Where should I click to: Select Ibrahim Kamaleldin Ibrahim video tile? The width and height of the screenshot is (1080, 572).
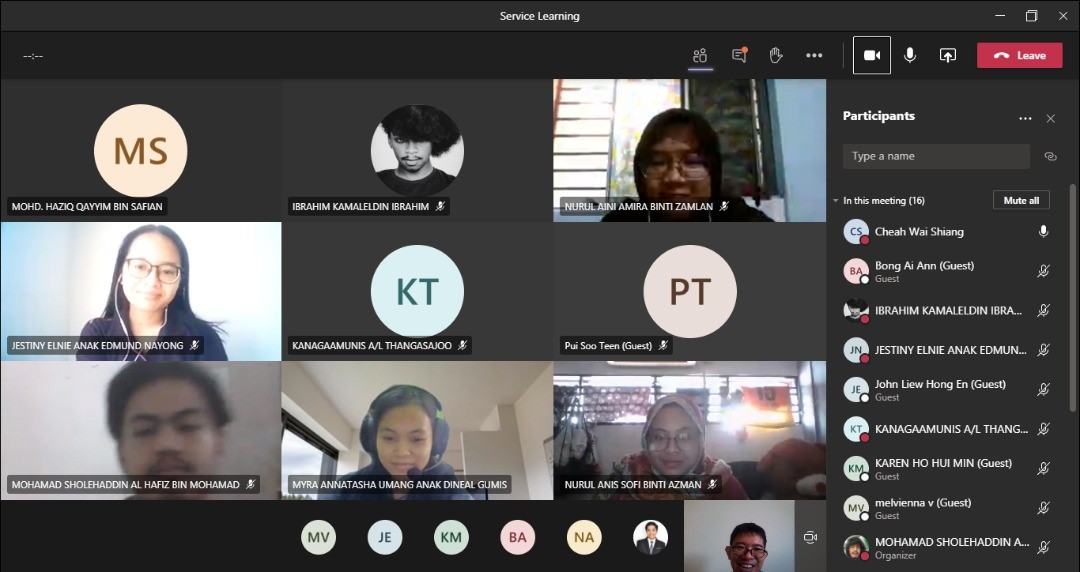(x=417, y=150)
